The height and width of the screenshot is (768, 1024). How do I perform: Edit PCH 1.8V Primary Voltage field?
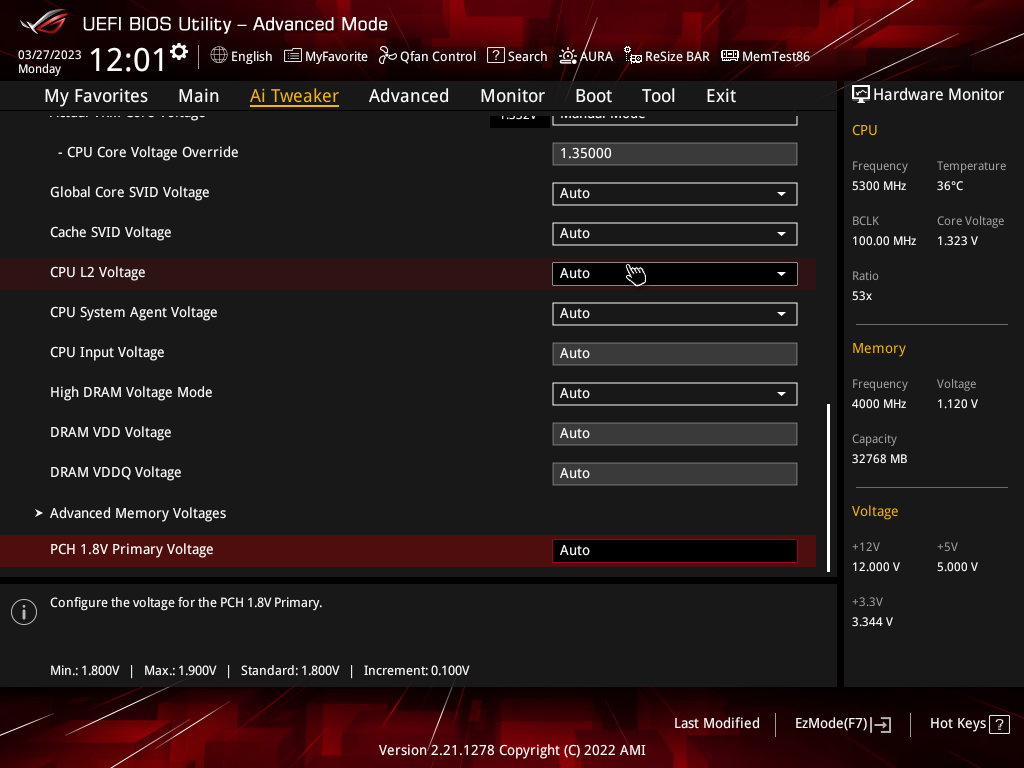click(675, 551)
